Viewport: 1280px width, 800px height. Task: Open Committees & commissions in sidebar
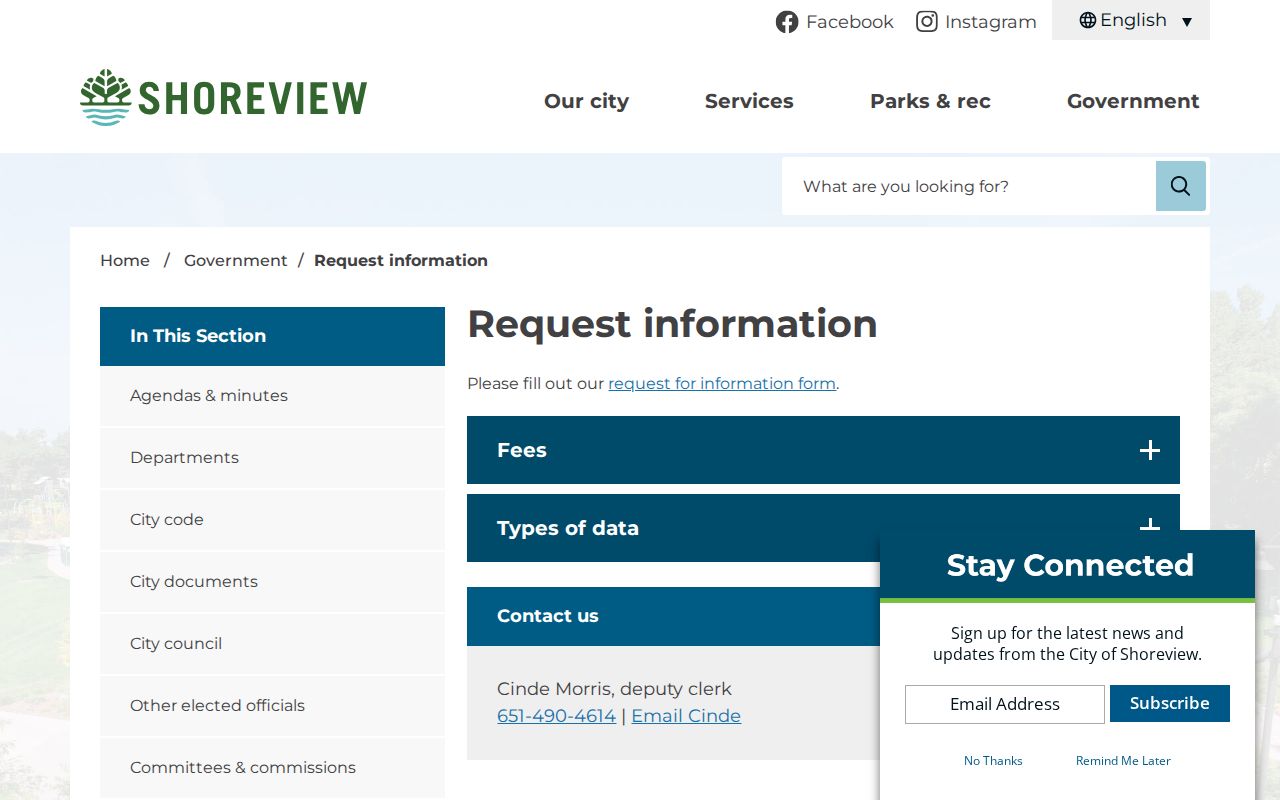[272, 768]
